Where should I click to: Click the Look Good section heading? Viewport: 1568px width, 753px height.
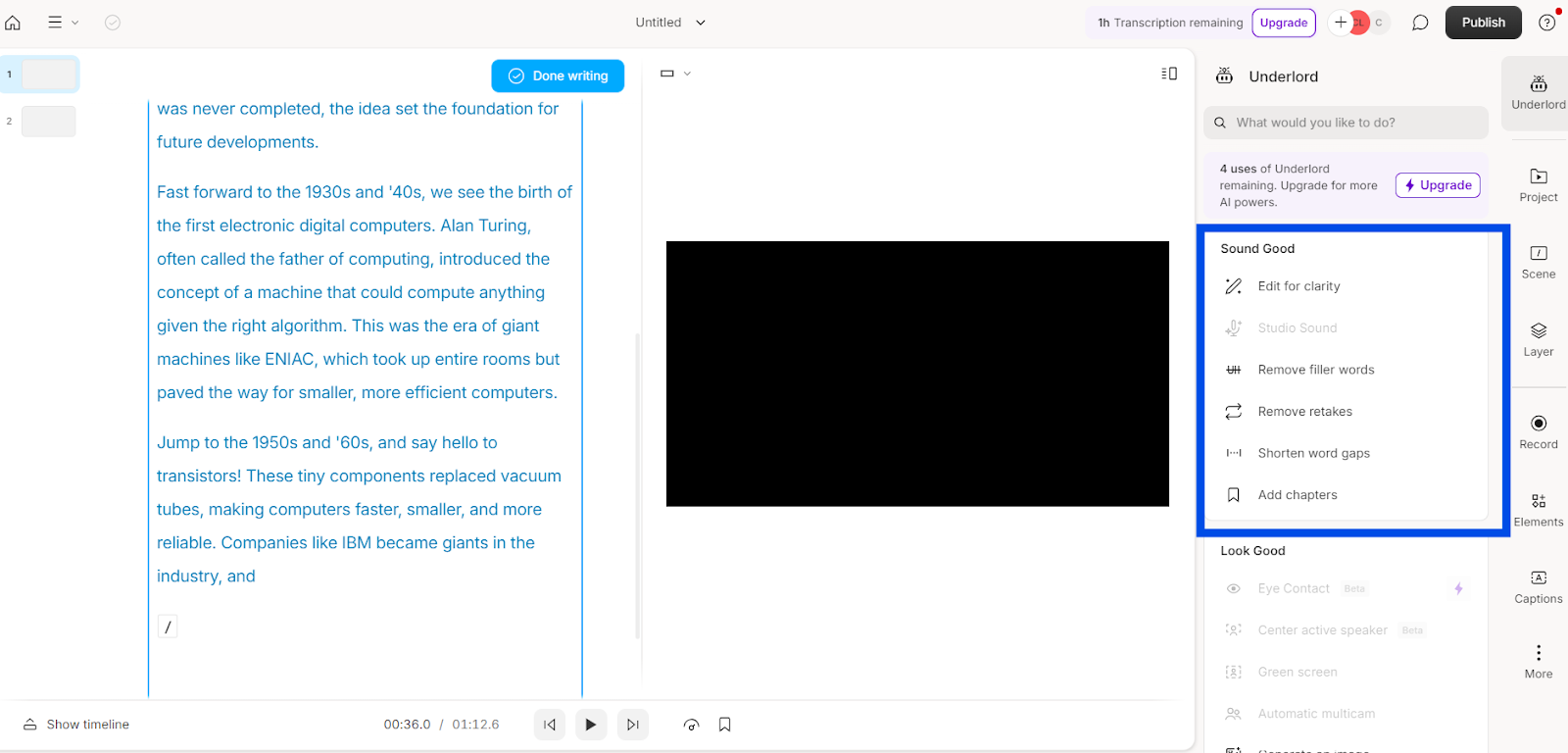[1252, 551]
